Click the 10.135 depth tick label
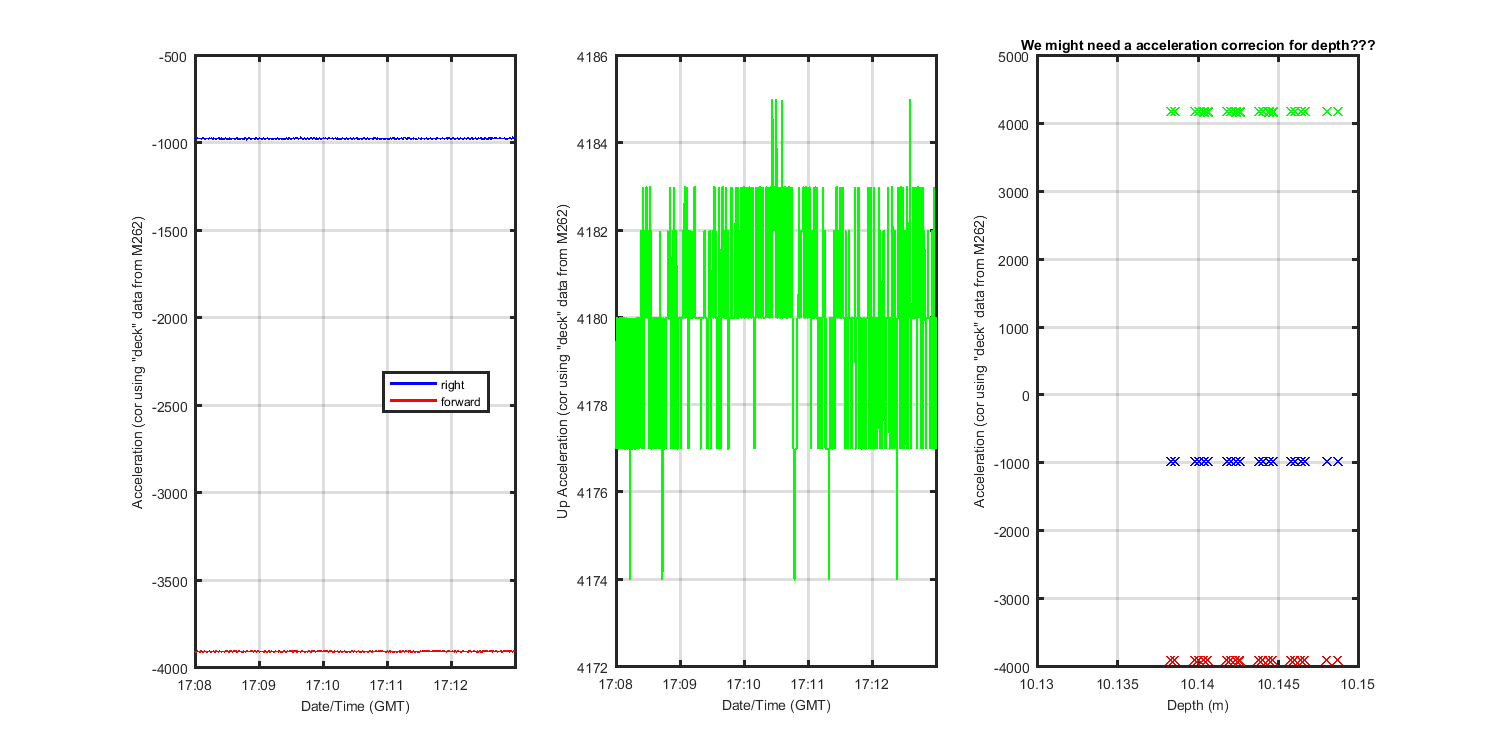The width and height of the screenshot is (1500, 750). (x=1117, y=685)
